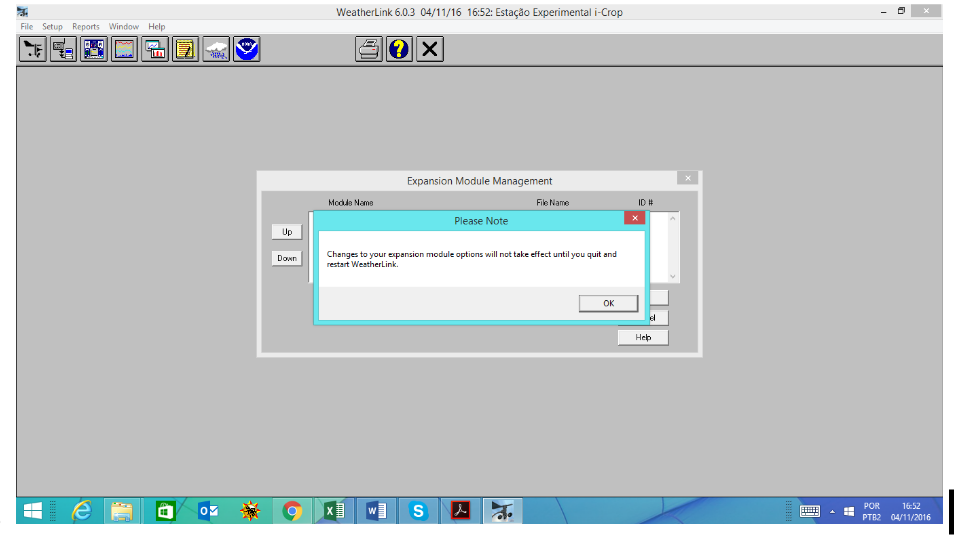Click the Down button
Viewport: 962px width, 543px height.
point(287,258)
